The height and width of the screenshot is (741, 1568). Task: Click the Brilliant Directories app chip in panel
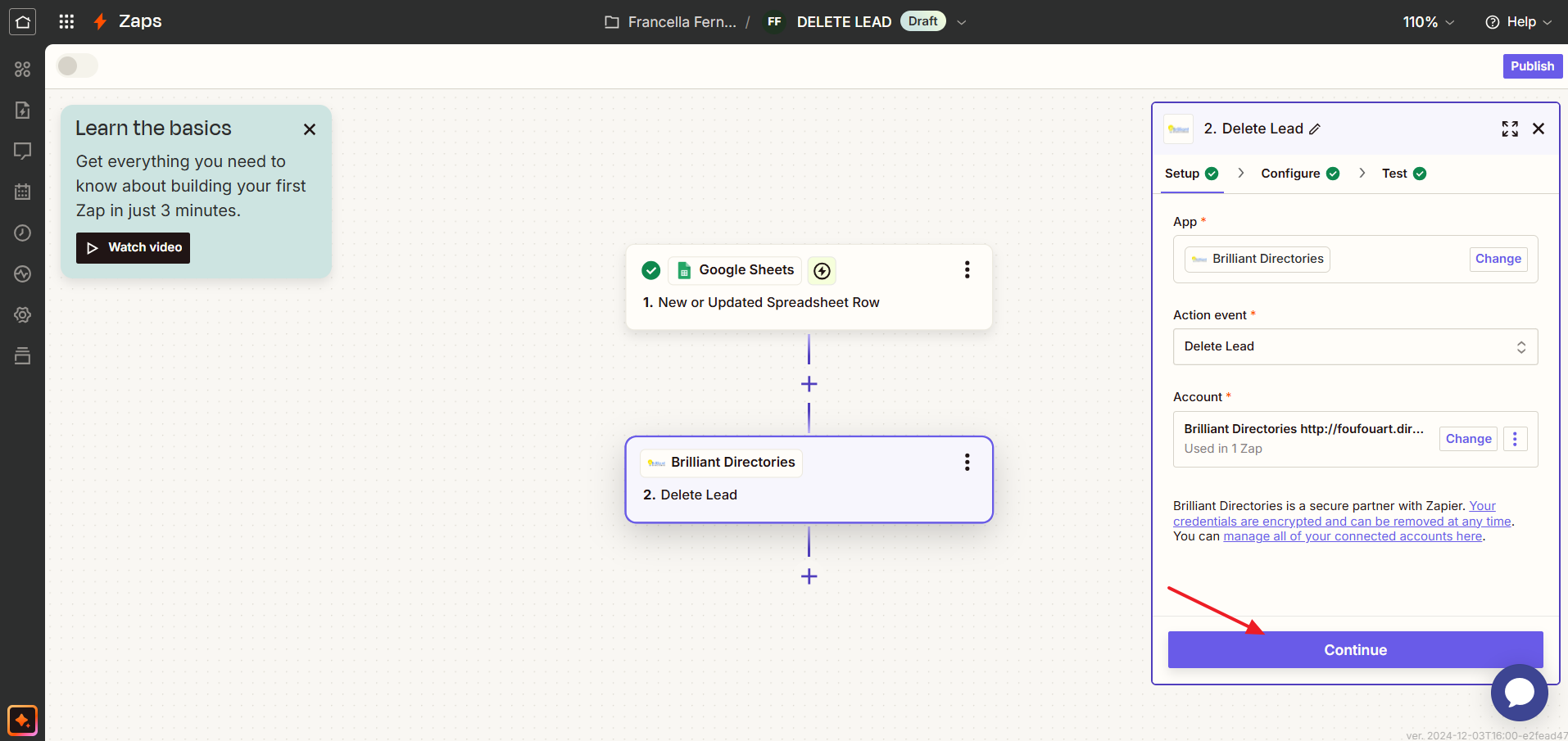[x=1257, y=259]
